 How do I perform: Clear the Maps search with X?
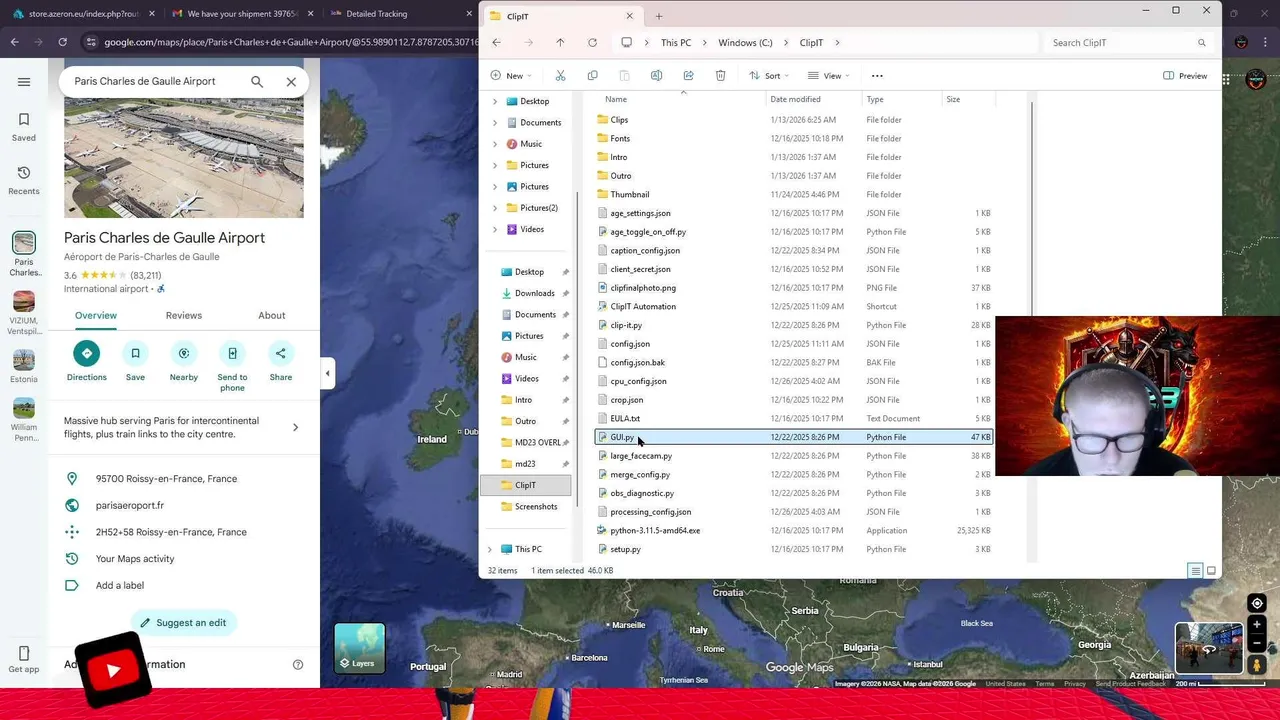point(291,82)
